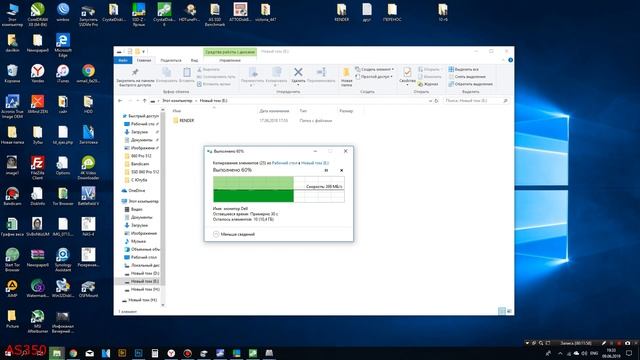Switch to the Главная ribbon tab
Image resolution: width=640 pixels, height=360 pixels.
click(144, 60)
